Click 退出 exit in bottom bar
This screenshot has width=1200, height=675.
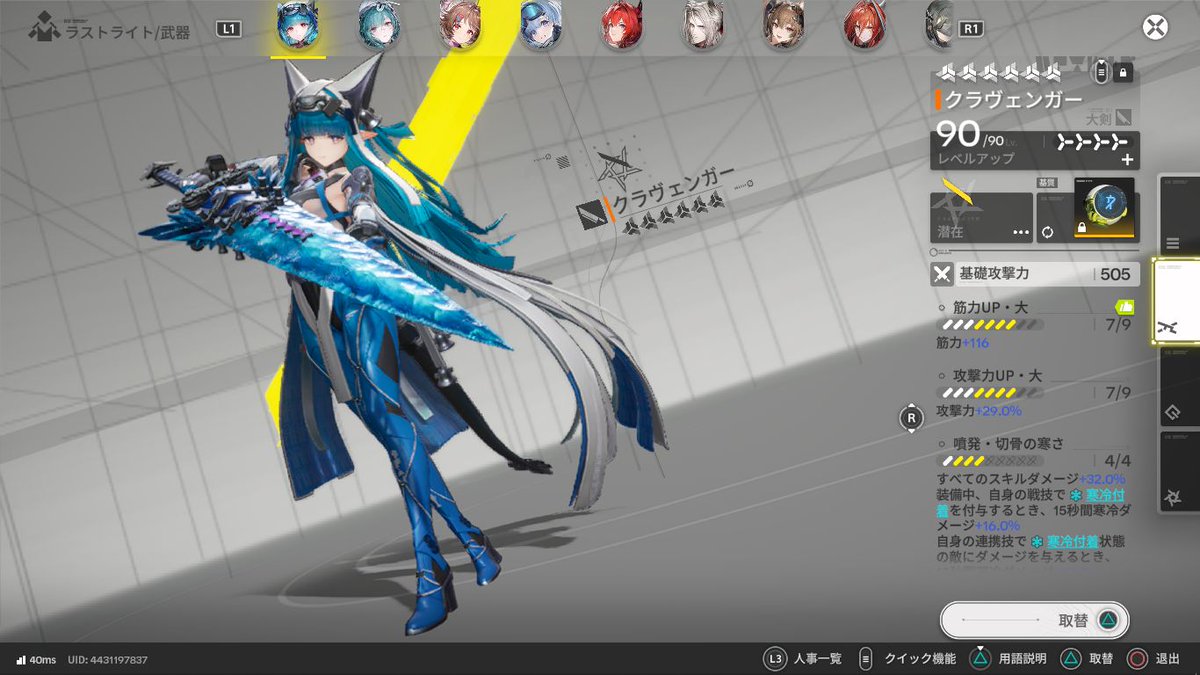[x=1154, y=659]
